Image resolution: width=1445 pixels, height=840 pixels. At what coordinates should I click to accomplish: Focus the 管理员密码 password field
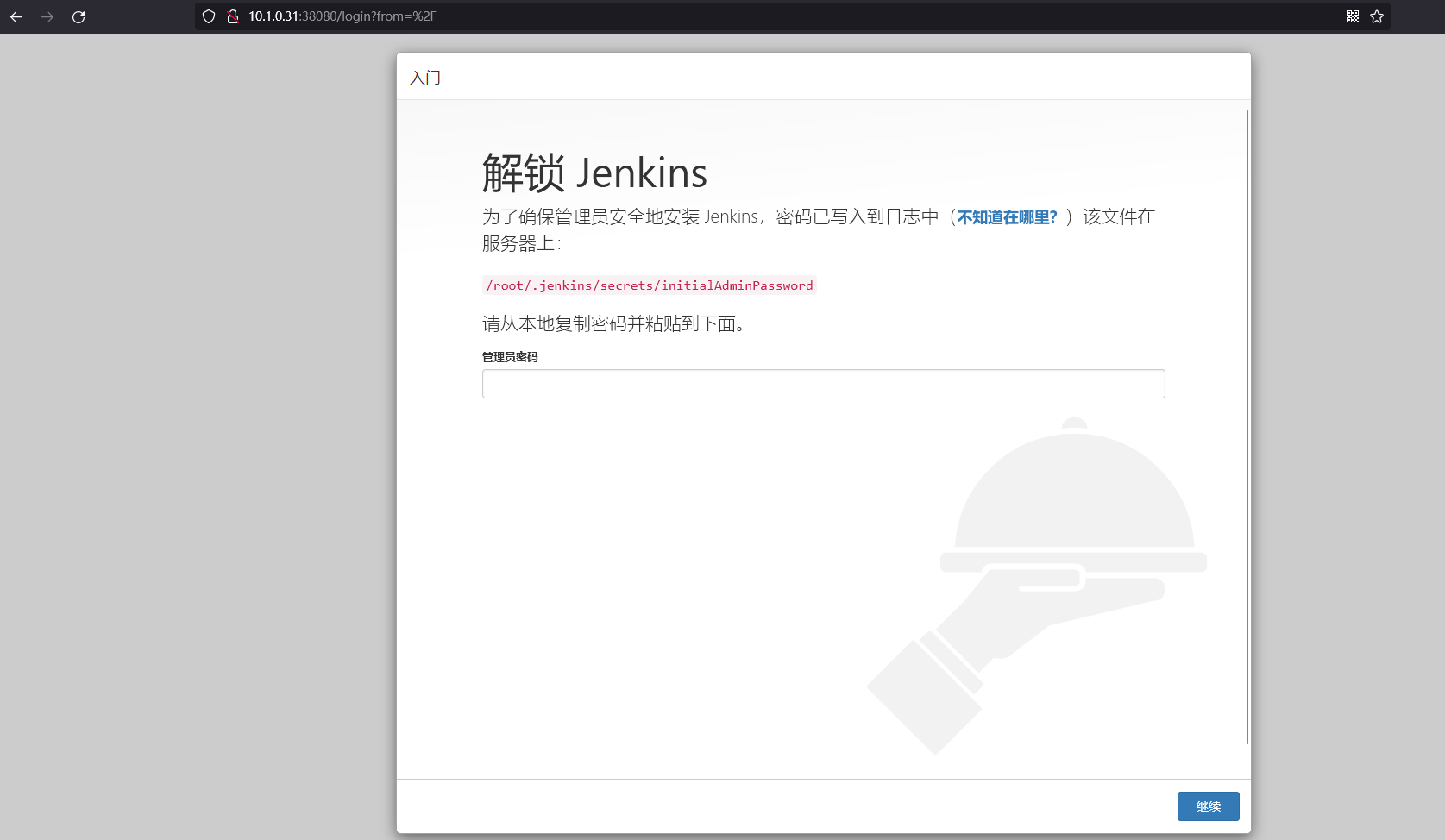click(x=823, y=384)
